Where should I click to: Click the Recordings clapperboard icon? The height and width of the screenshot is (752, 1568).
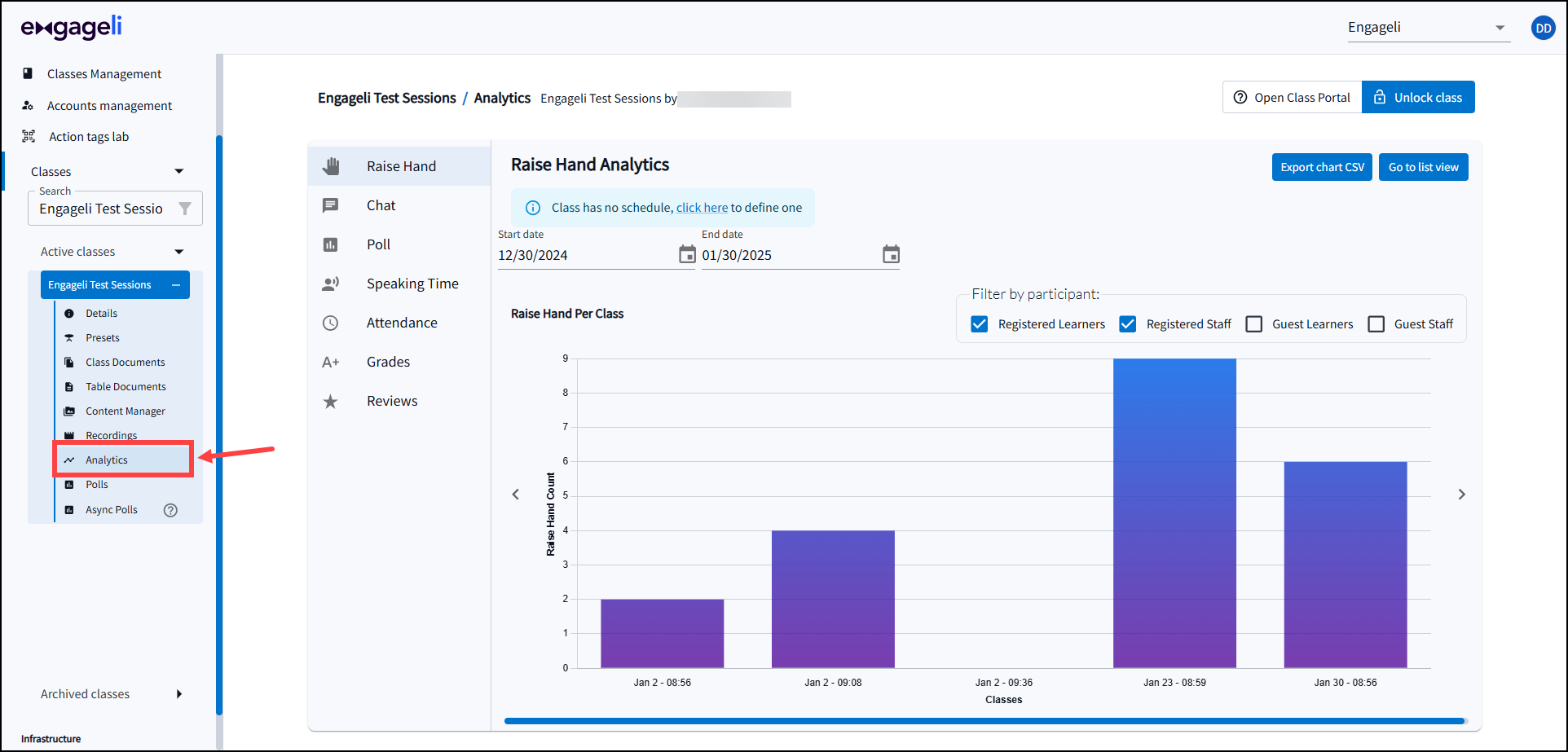69,436
